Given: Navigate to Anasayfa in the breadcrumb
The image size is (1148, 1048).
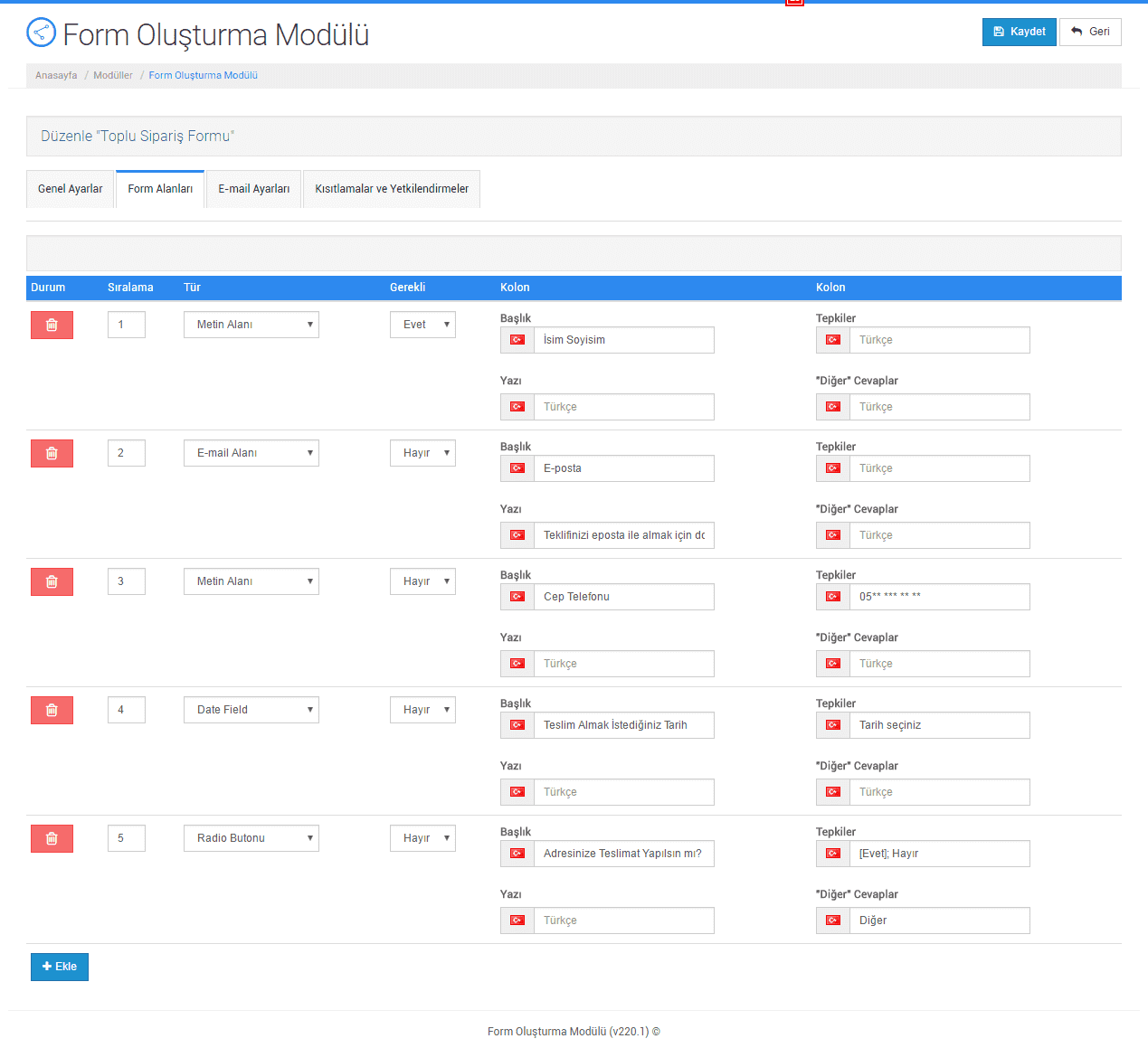Looking at the screenshot, I should pyautogui.click(x=56, y=76).
